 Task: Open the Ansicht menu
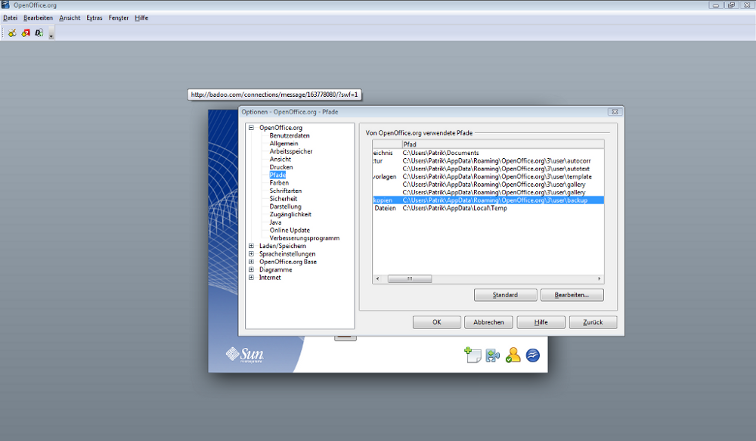70,18
